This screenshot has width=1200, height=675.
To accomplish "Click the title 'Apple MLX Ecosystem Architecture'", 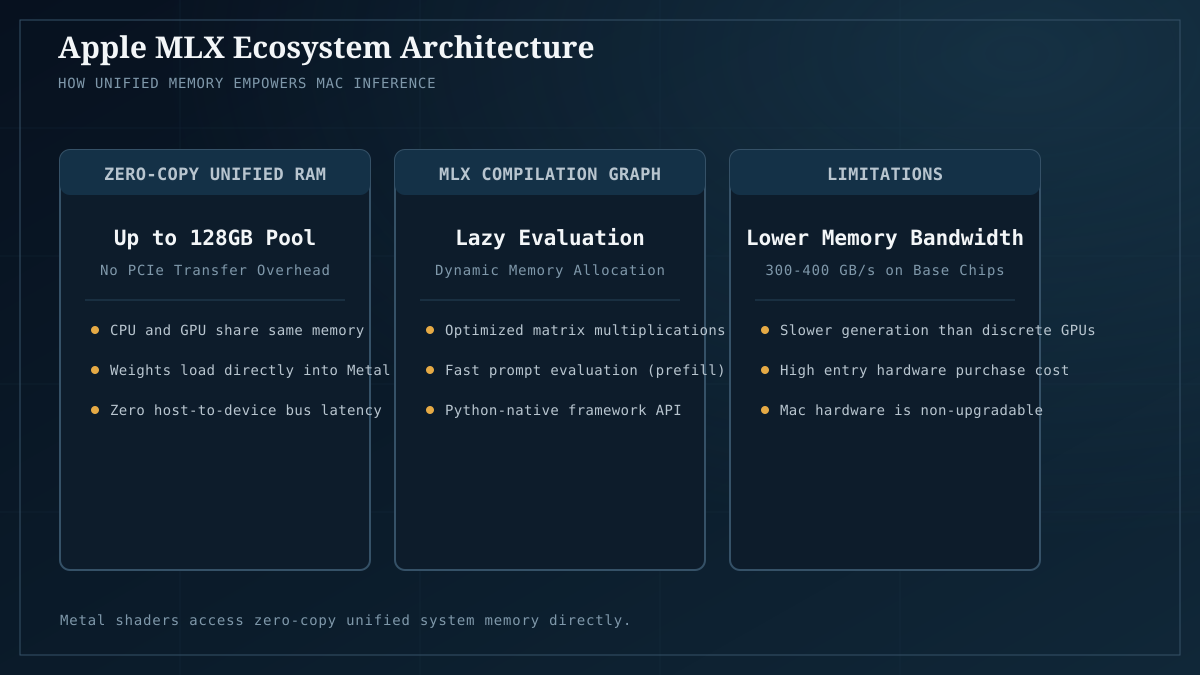I will tap(326, 48).
